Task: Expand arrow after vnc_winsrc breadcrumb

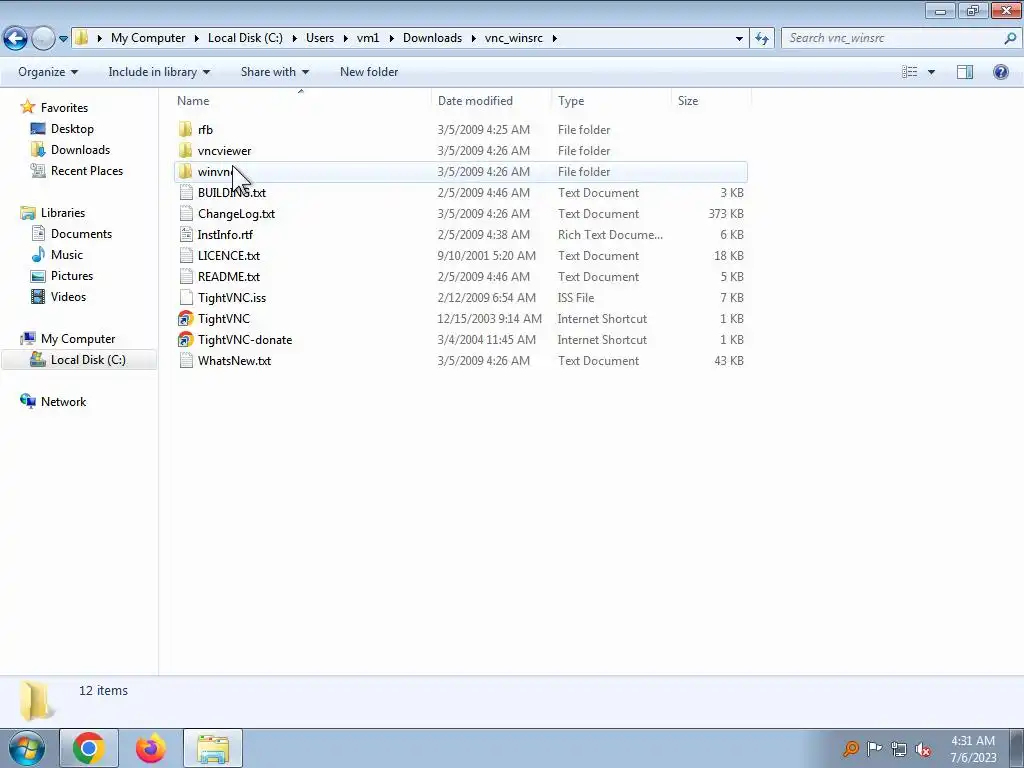Action: tap(554, 38)
